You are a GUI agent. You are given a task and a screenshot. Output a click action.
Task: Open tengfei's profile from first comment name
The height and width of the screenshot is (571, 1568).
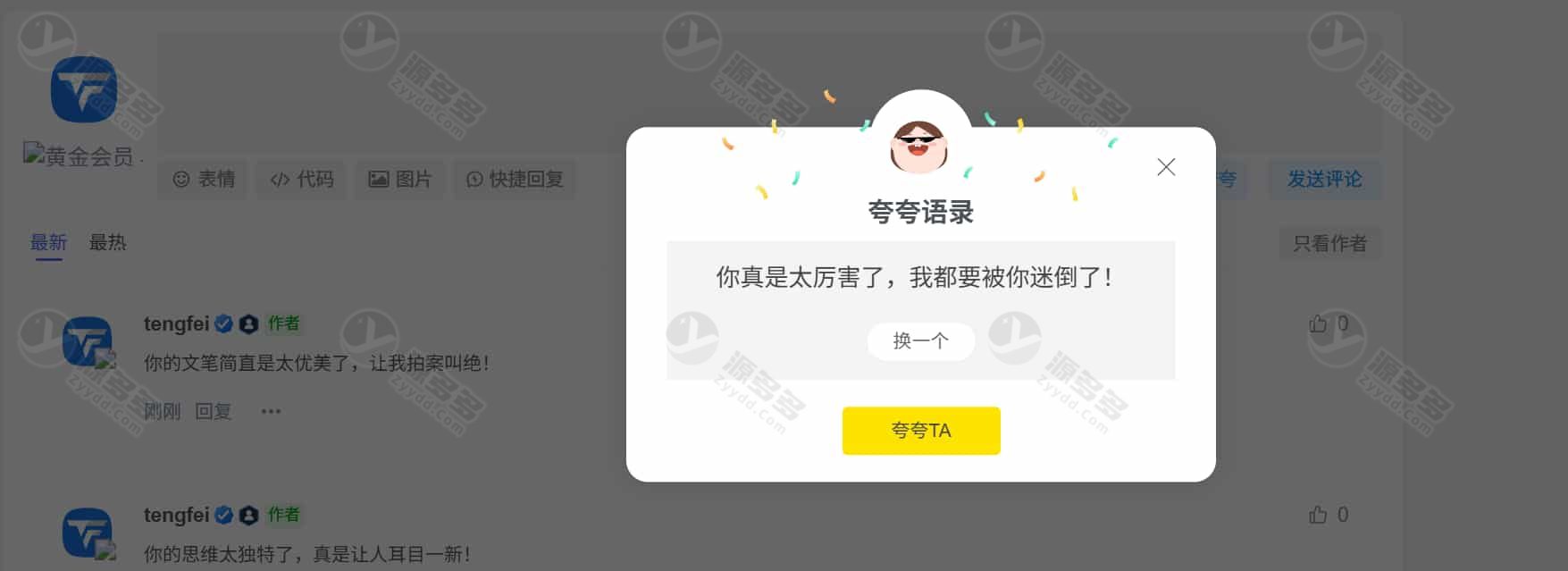176,323
